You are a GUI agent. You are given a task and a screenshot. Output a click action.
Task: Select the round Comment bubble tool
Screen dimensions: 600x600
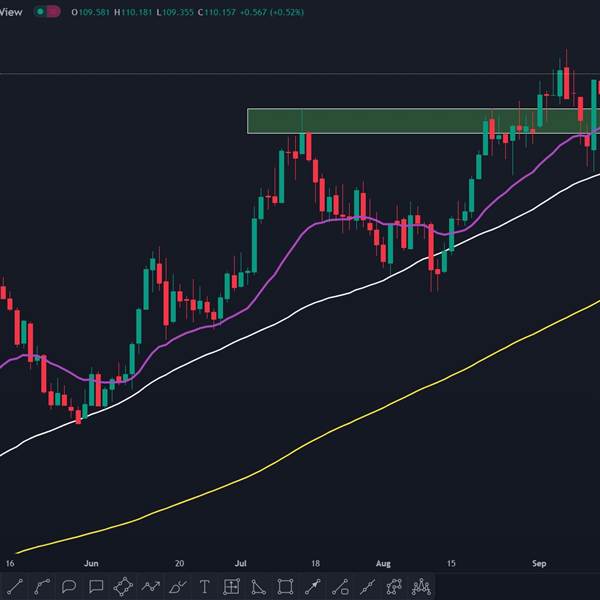click(x=69, y=586)
